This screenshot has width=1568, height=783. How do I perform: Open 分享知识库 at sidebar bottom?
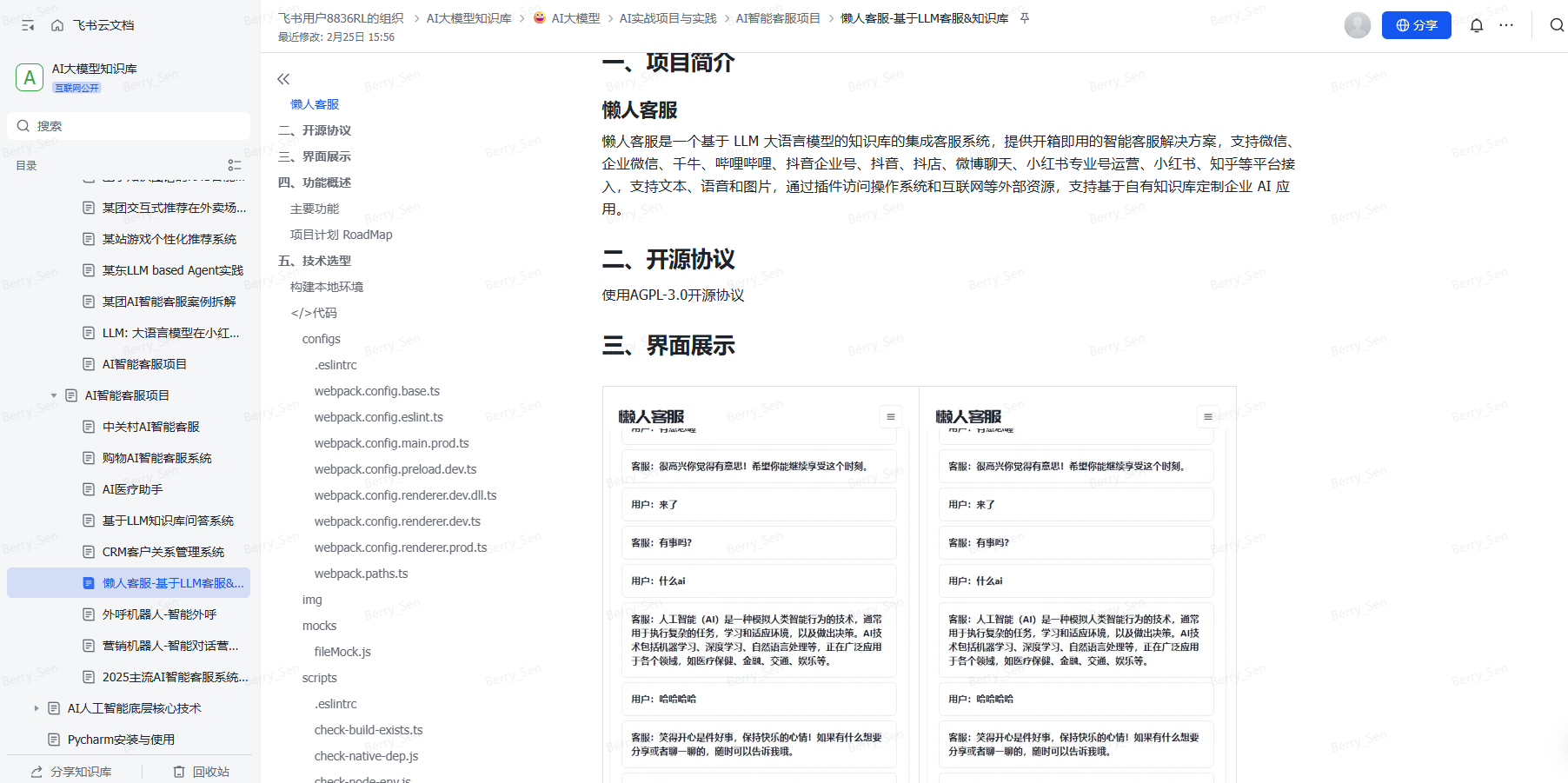[71, 772]
